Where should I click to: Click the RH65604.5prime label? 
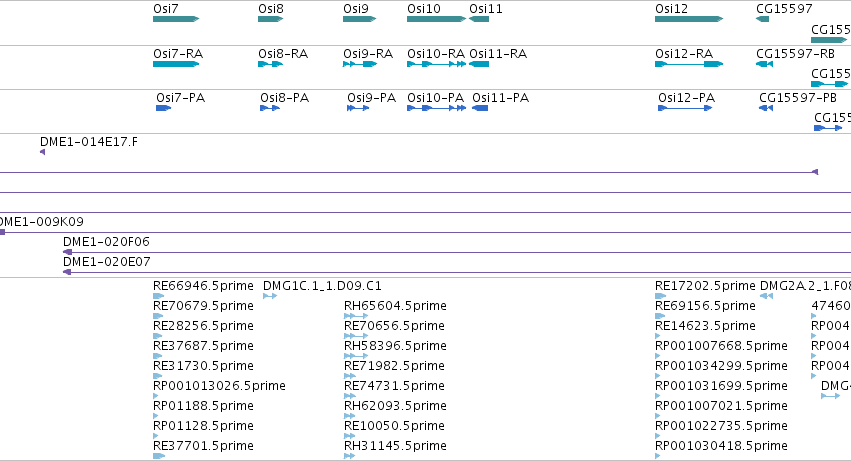click(395, 306)
